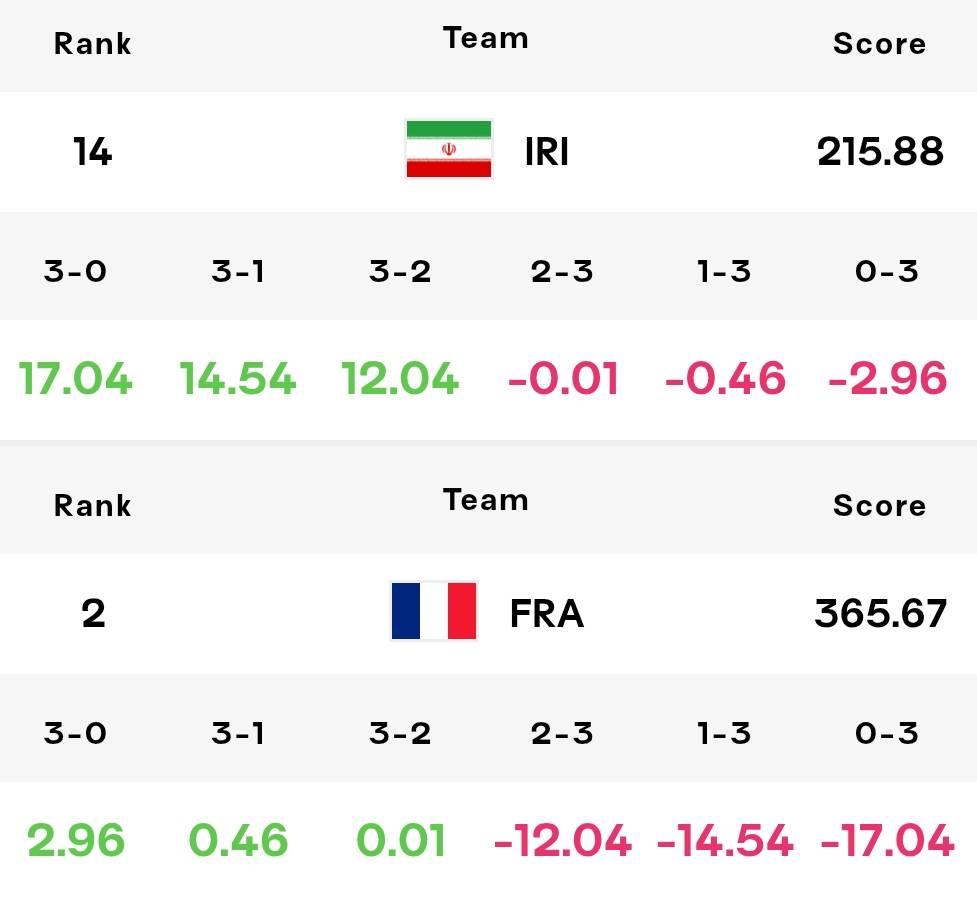This screenshot has height=907, width=977.
Task: Click Iran's score 215.88
Action: [x=880, y=151]
